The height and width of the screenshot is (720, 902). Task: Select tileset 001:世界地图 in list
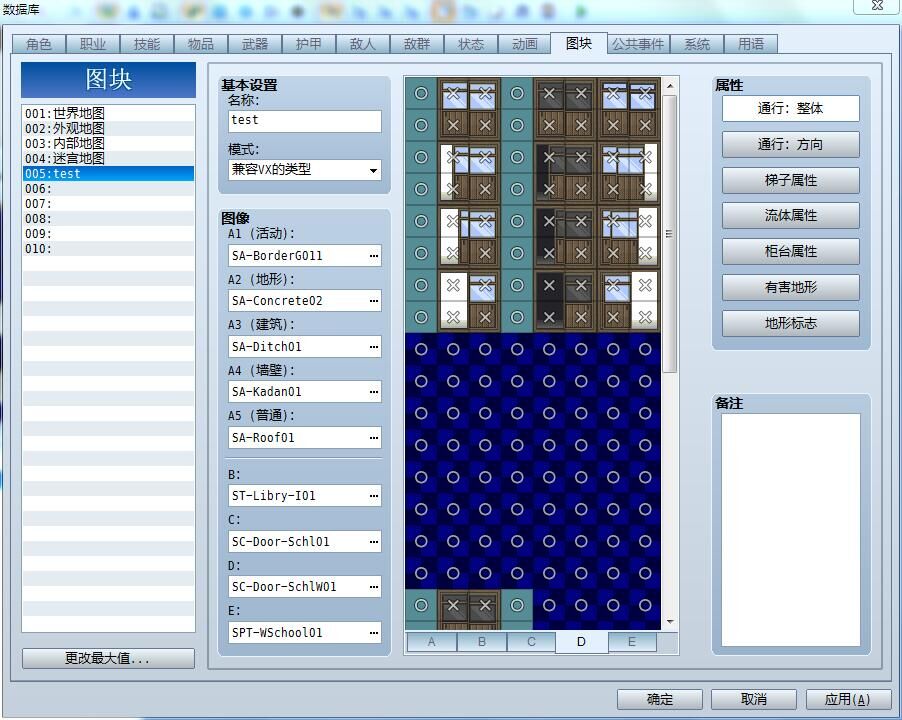[108, 113]
